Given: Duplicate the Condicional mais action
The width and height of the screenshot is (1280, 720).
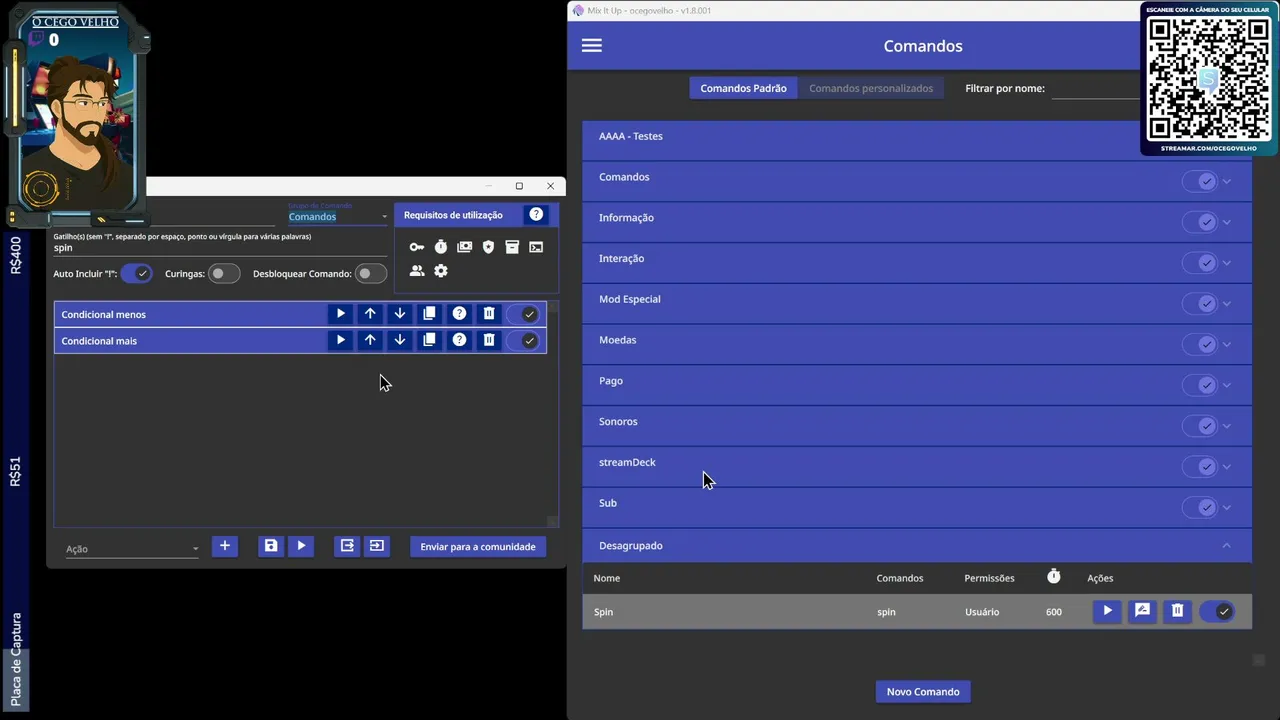Looking at the screenshot, I should click(x=430, y=340).
